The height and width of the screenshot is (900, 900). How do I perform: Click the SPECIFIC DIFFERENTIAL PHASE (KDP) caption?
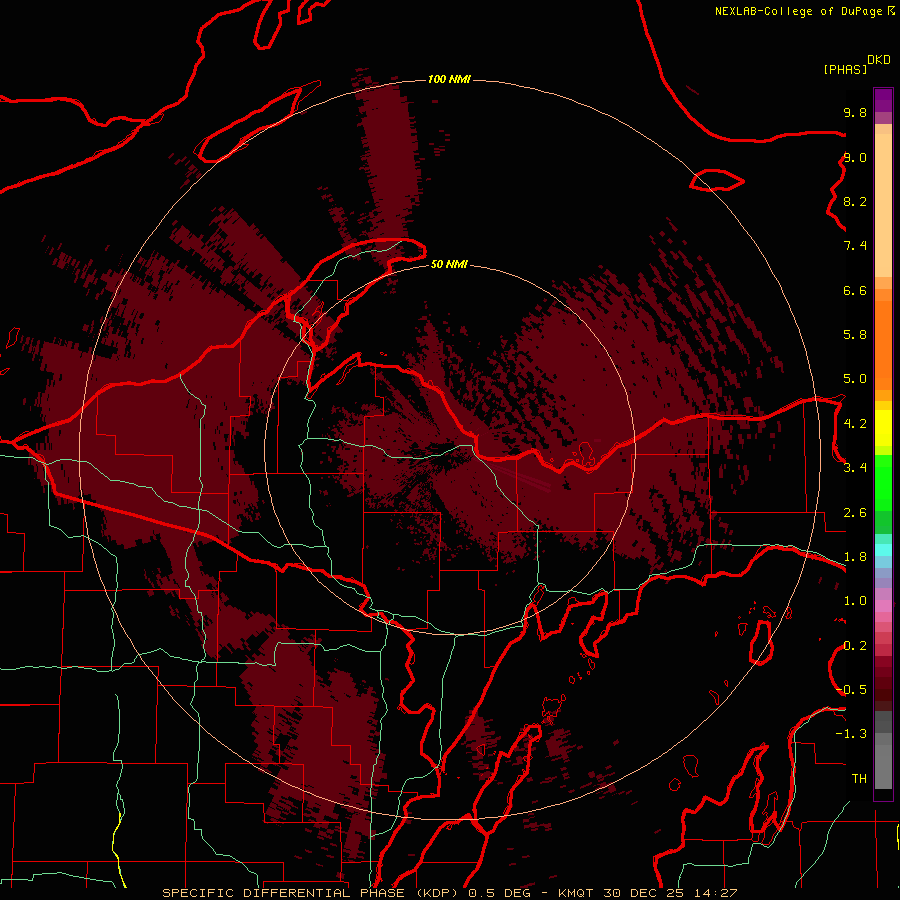(x=312, y=893)
